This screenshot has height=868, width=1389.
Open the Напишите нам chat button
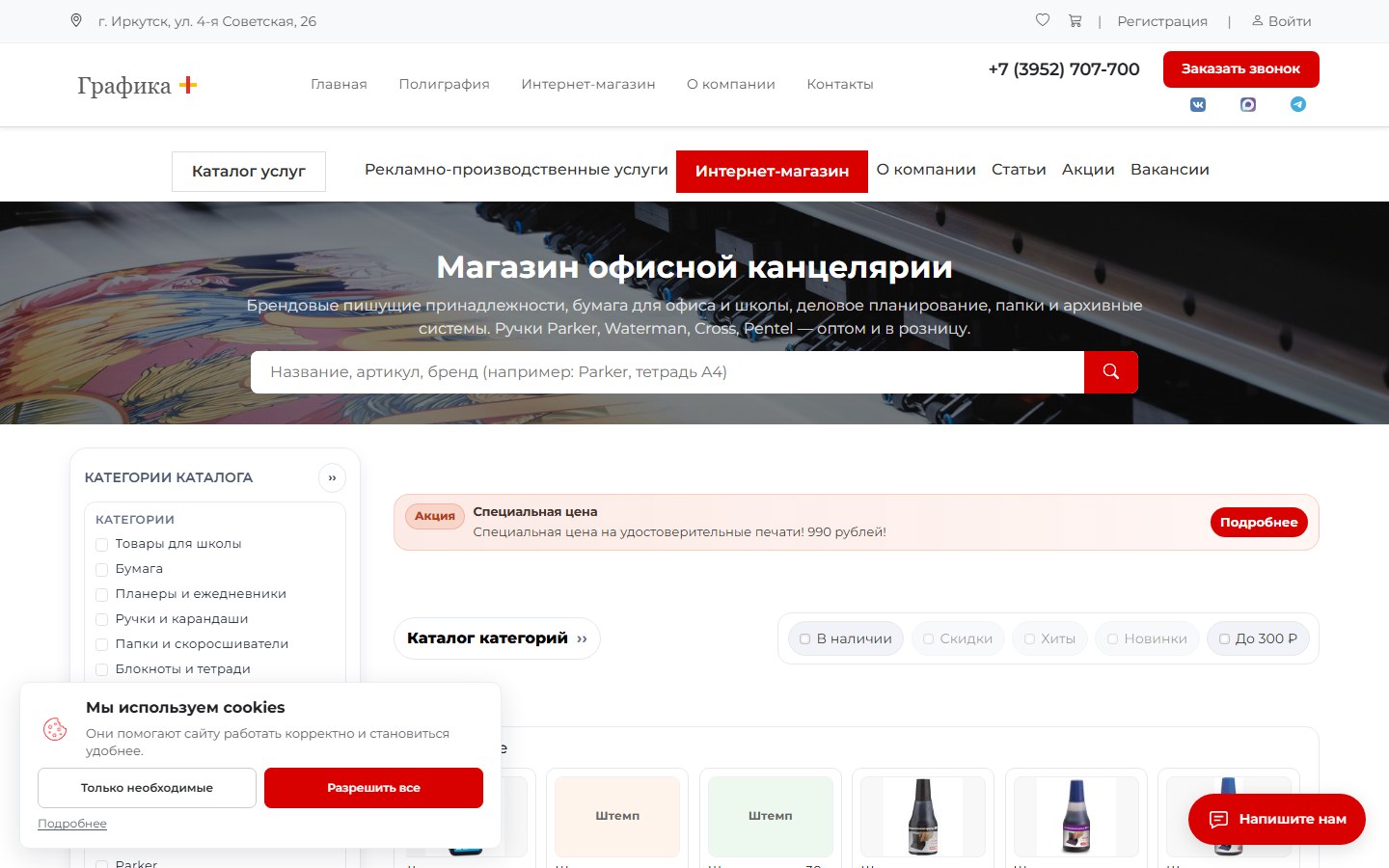(1277, 819)
